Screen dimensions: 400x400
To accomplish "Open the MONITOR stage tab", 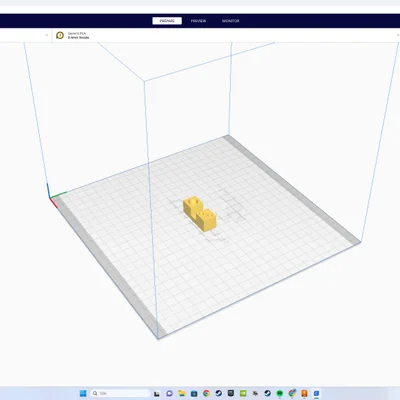I will click(x=231, y=21).
